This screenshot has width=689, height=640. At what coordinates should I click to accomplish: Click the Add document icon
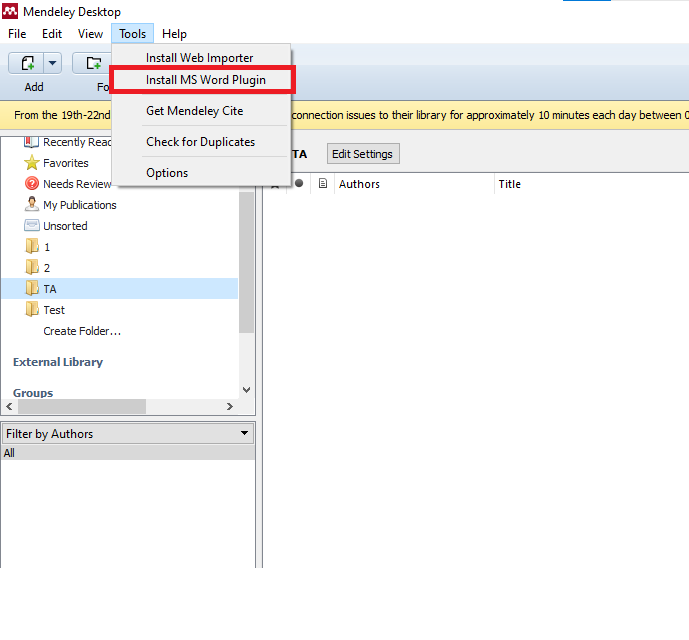coord(27,63)
